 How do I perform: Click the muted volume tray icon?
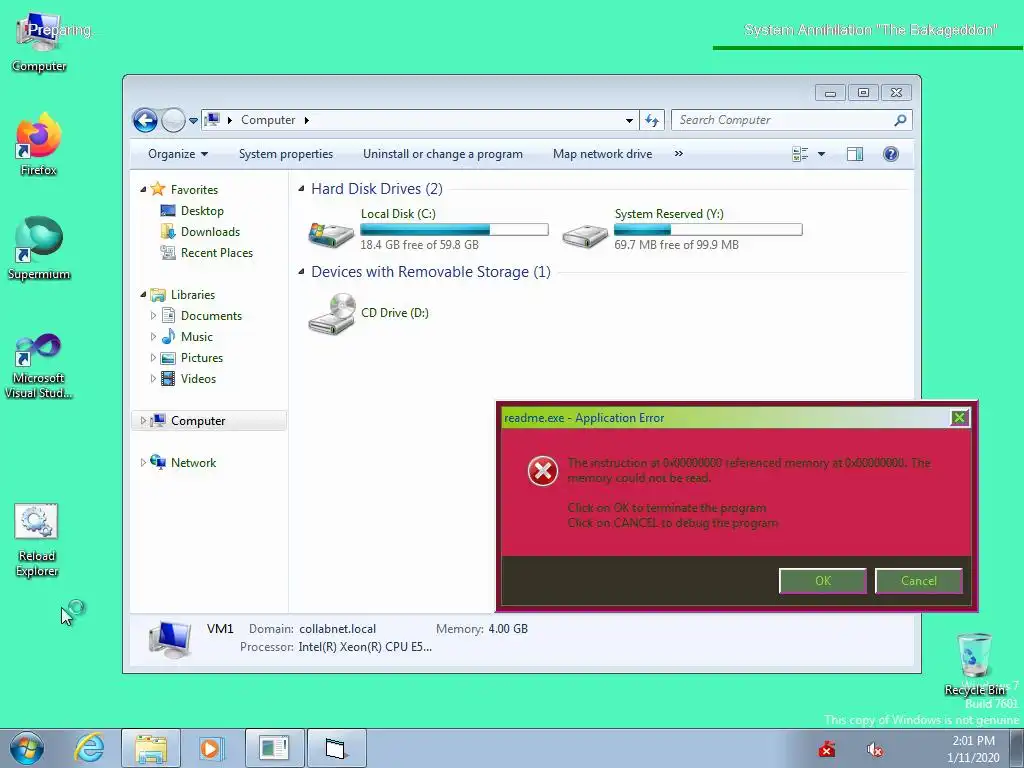tap(874, 750)
